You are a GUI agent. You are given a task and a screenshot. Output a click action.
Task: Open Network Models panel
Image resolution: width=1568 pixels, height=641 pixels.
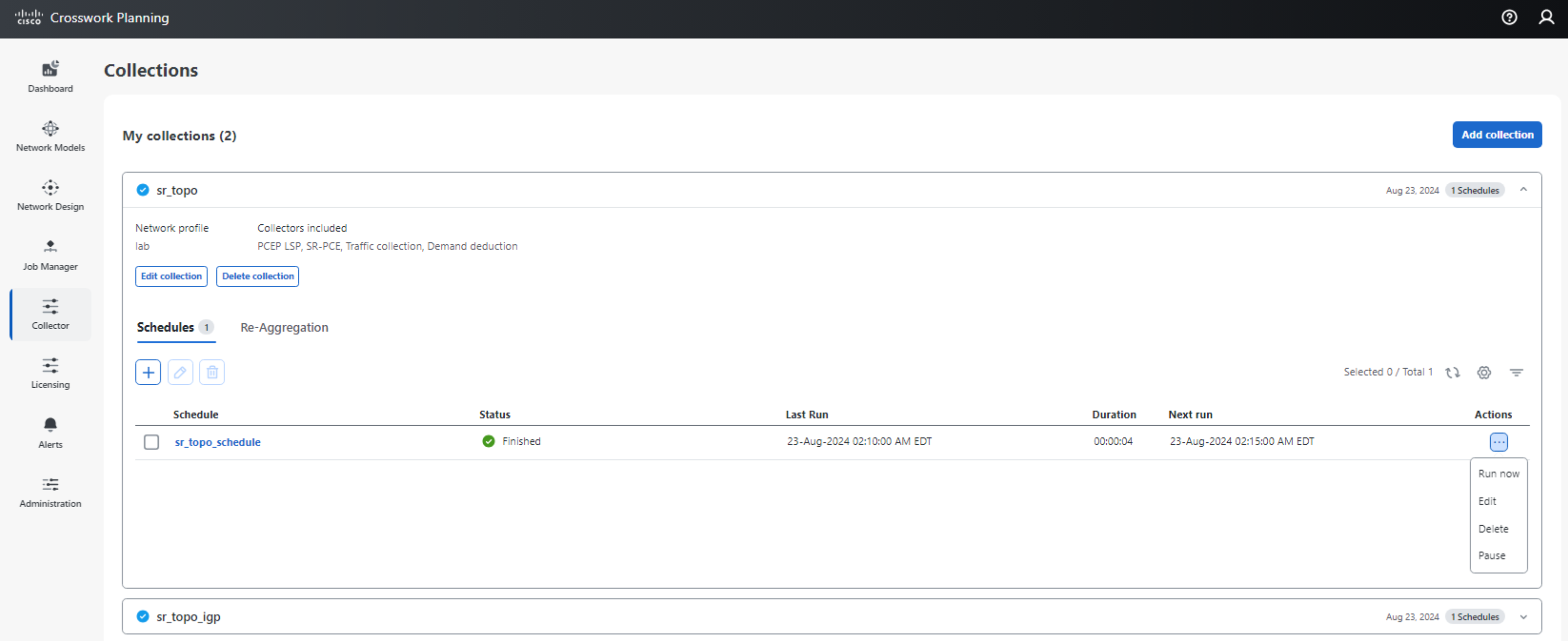(x=50, y=135)
